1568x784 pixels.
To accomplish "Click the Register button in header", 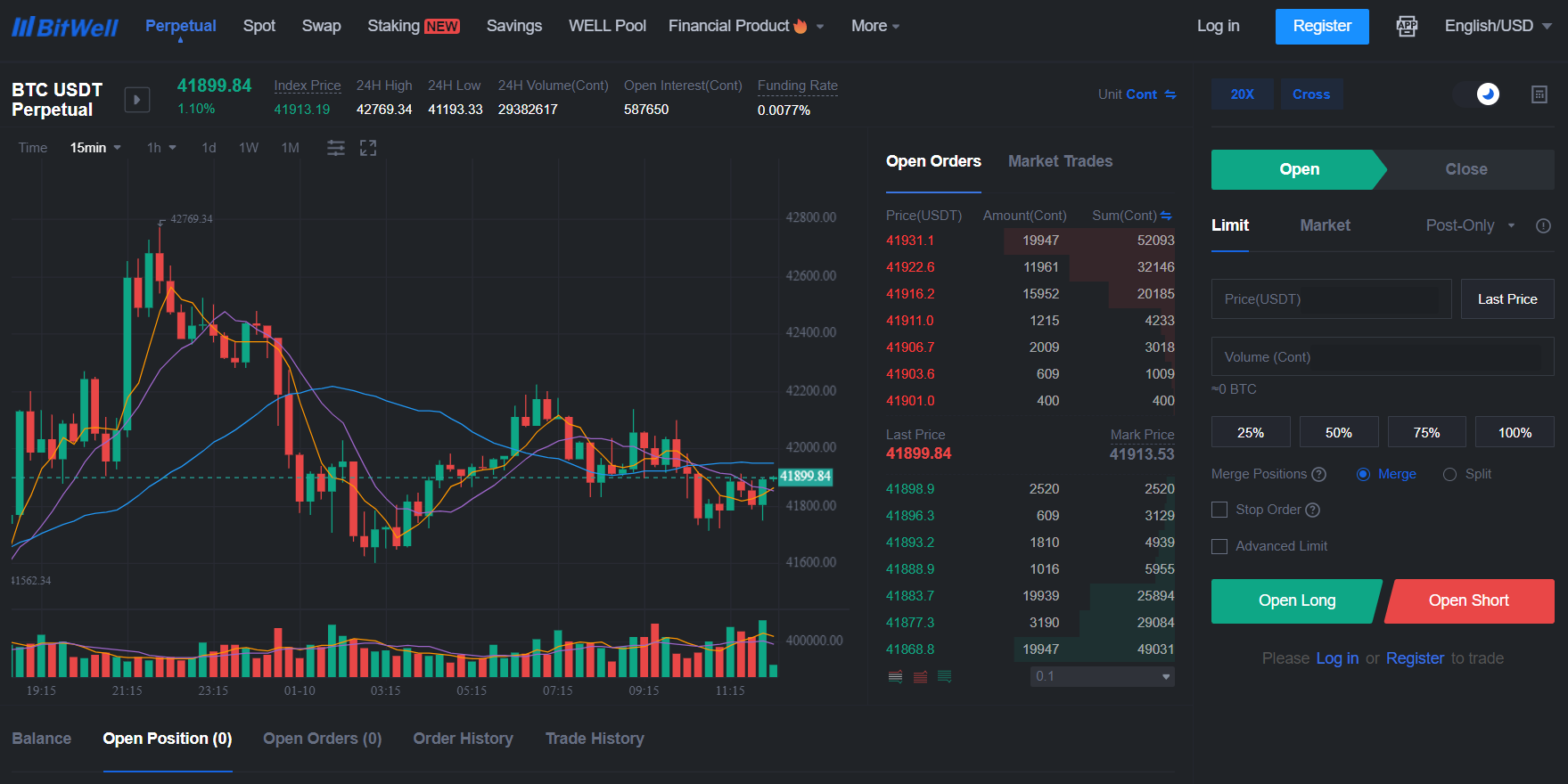I will [x=1322, y=27].
